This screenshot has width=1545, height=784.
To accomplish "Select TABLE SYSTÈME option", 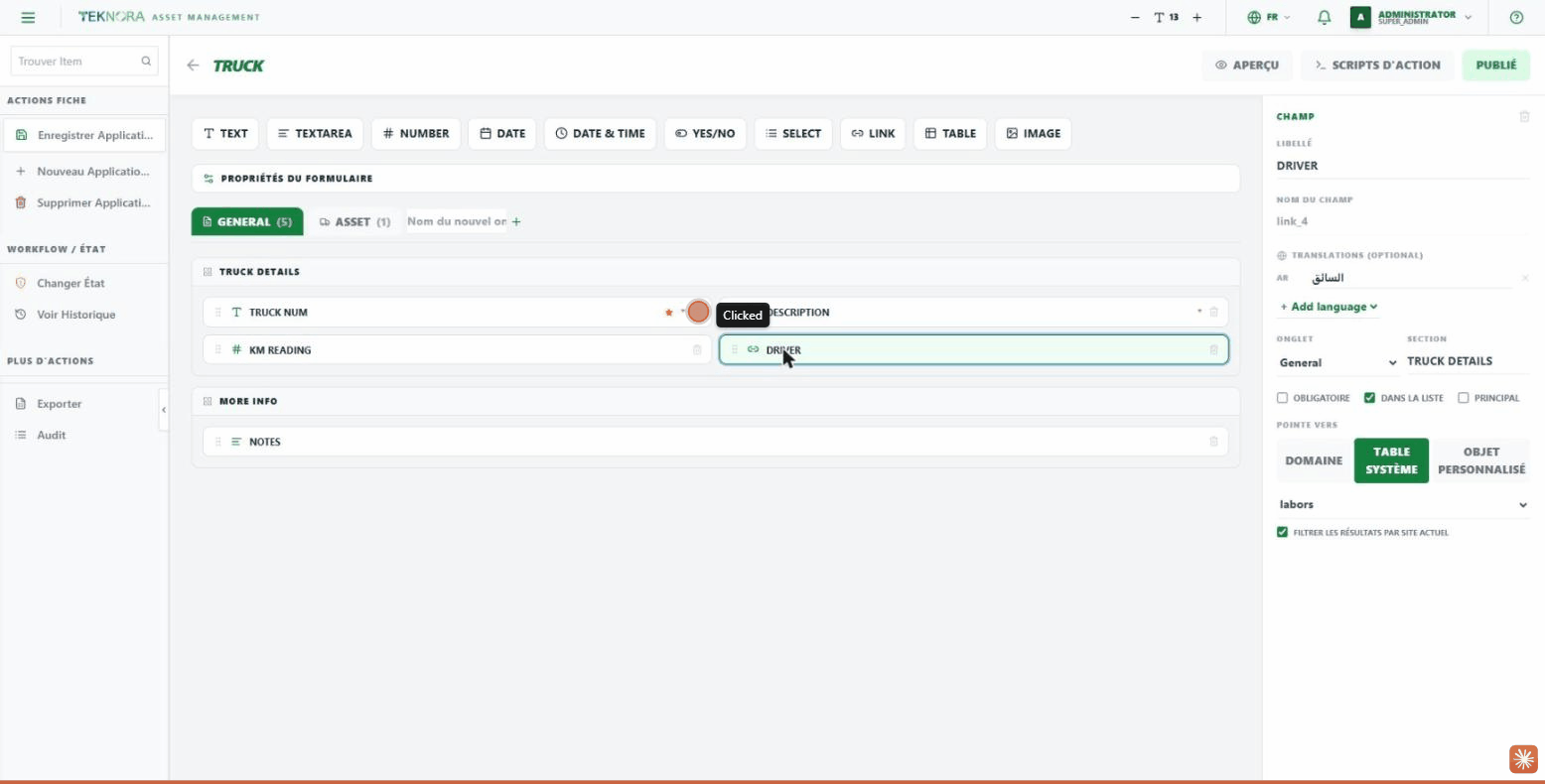I will tap(1391, 460).
